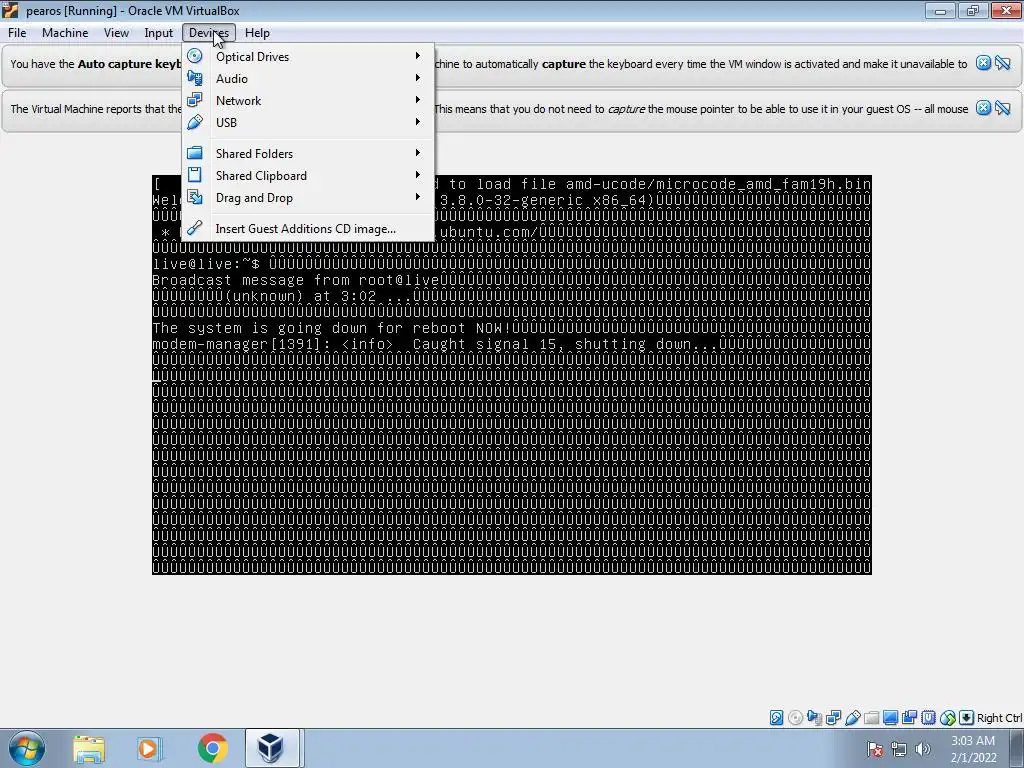Viewport: 1024px width, 768px height.
Task: Expand the Optical Drives submenu arrow
Action: (x=417, y=56)
